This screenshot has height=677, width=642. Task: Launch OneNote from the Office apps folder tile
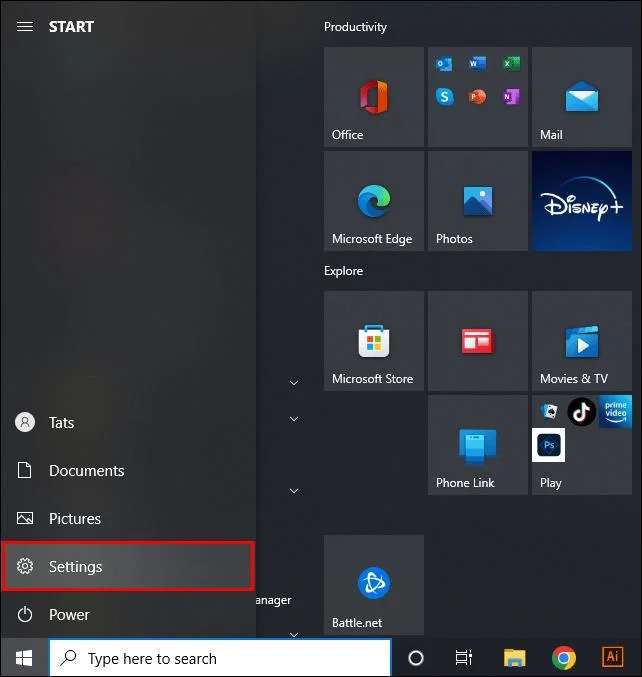point(511,96)
